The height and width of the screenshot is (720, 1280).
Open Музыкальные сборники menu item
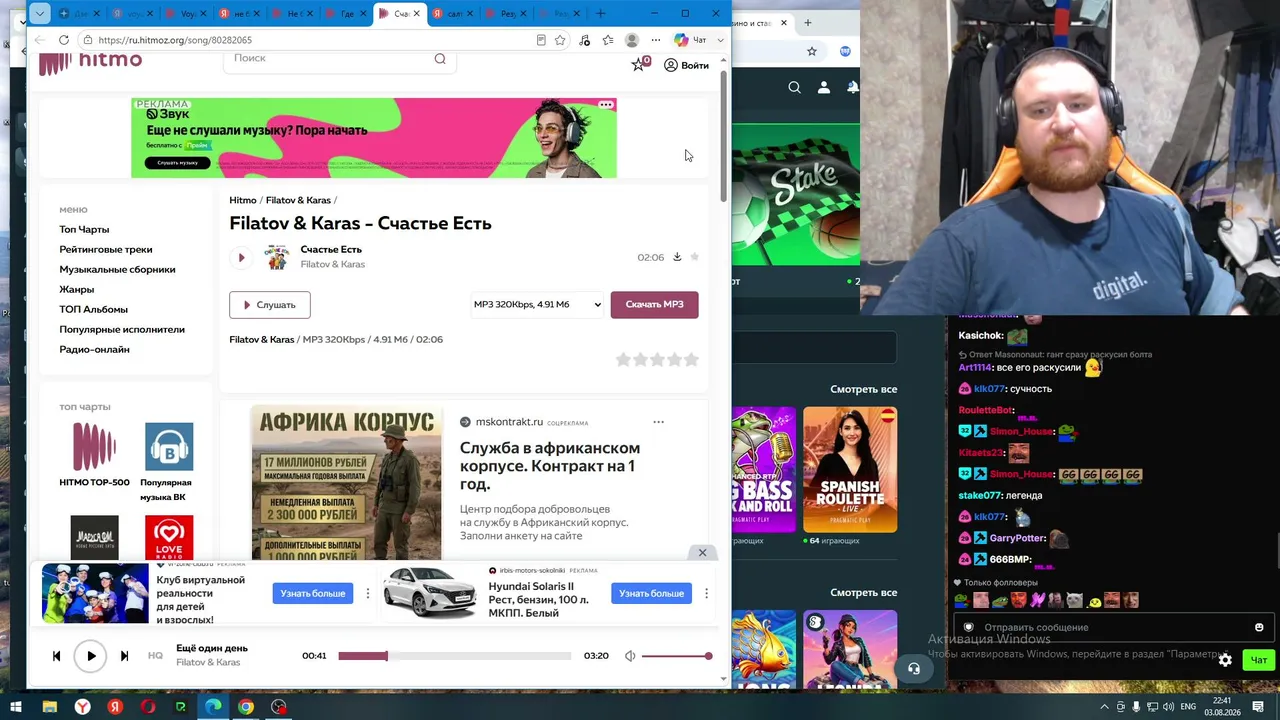pos(117,269)
